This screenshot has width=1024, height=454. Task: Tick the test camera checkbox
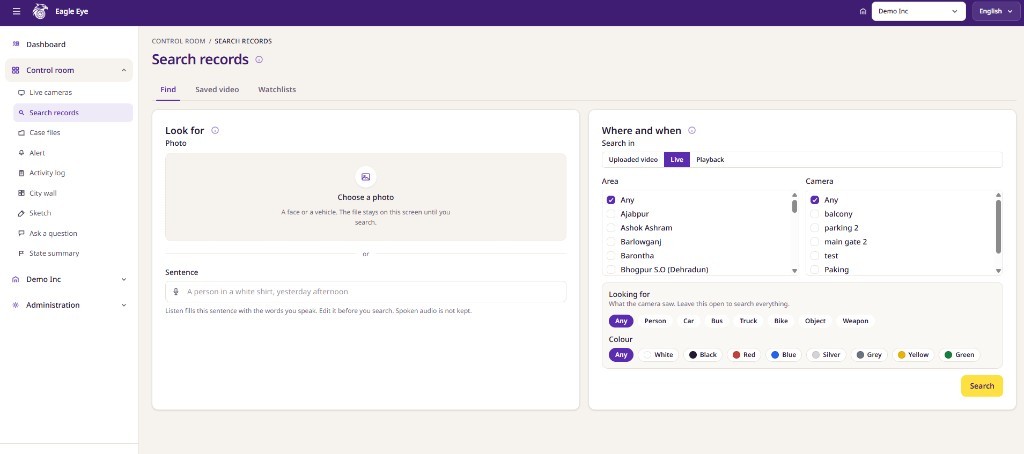814,255
